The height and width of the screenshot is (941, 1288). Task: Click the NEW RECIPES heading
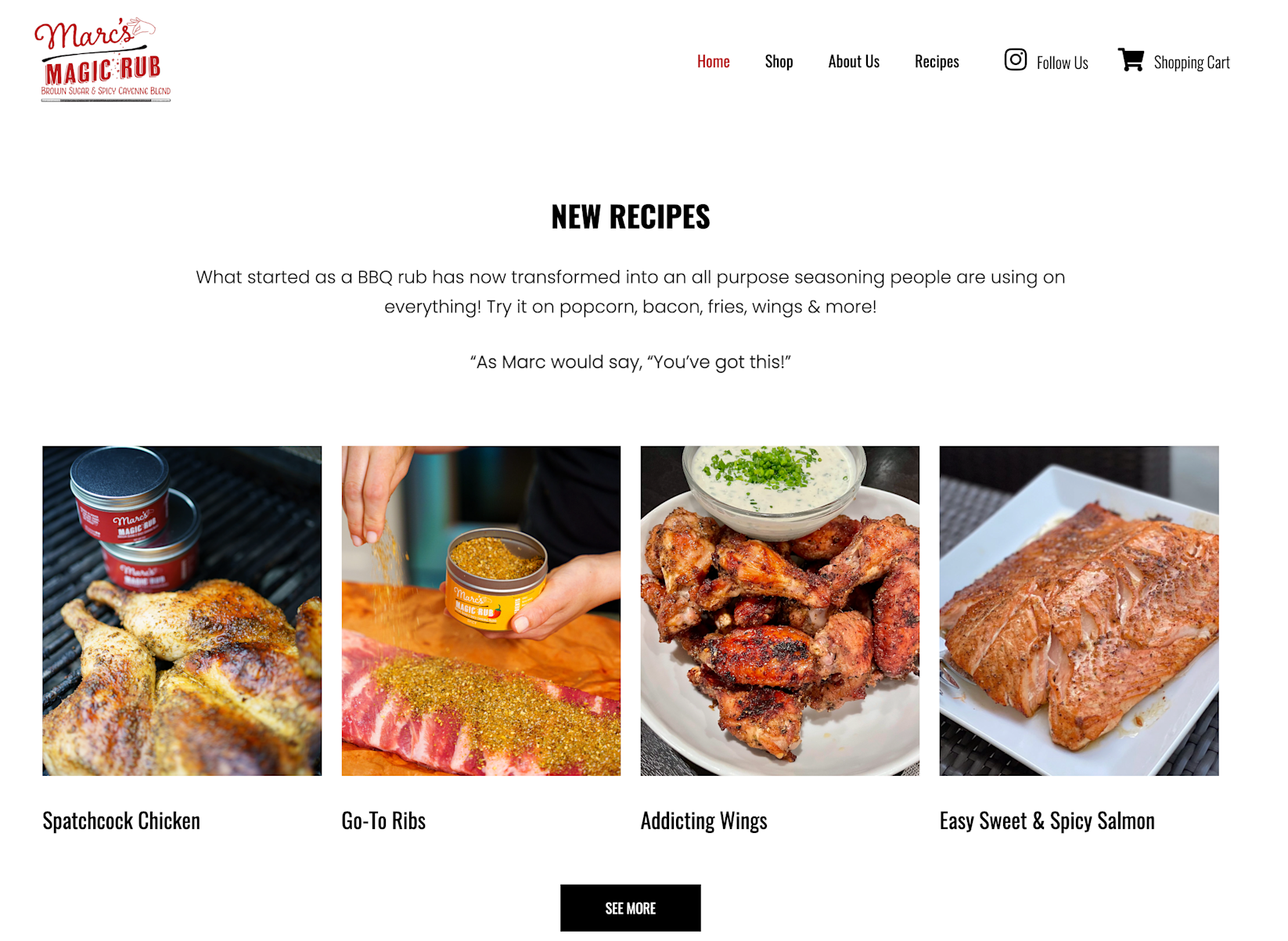click(630, 217)
